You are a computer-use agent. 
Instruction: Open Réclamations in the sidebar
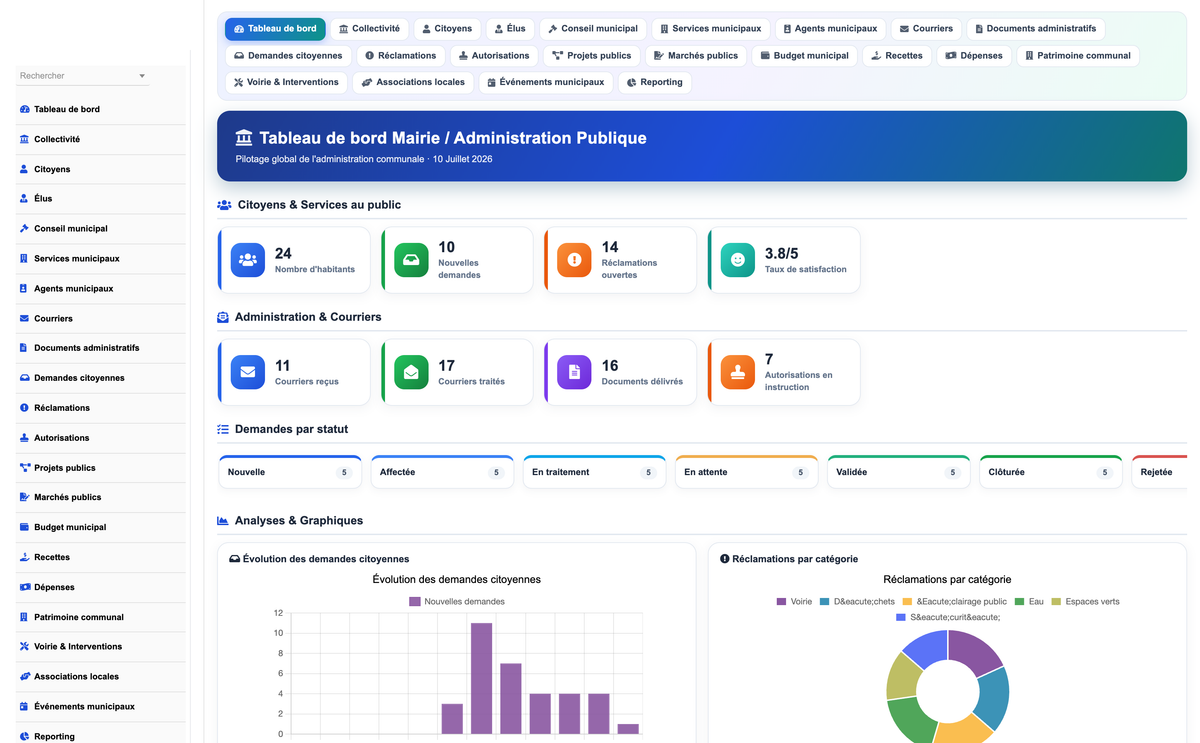[101, 408]
